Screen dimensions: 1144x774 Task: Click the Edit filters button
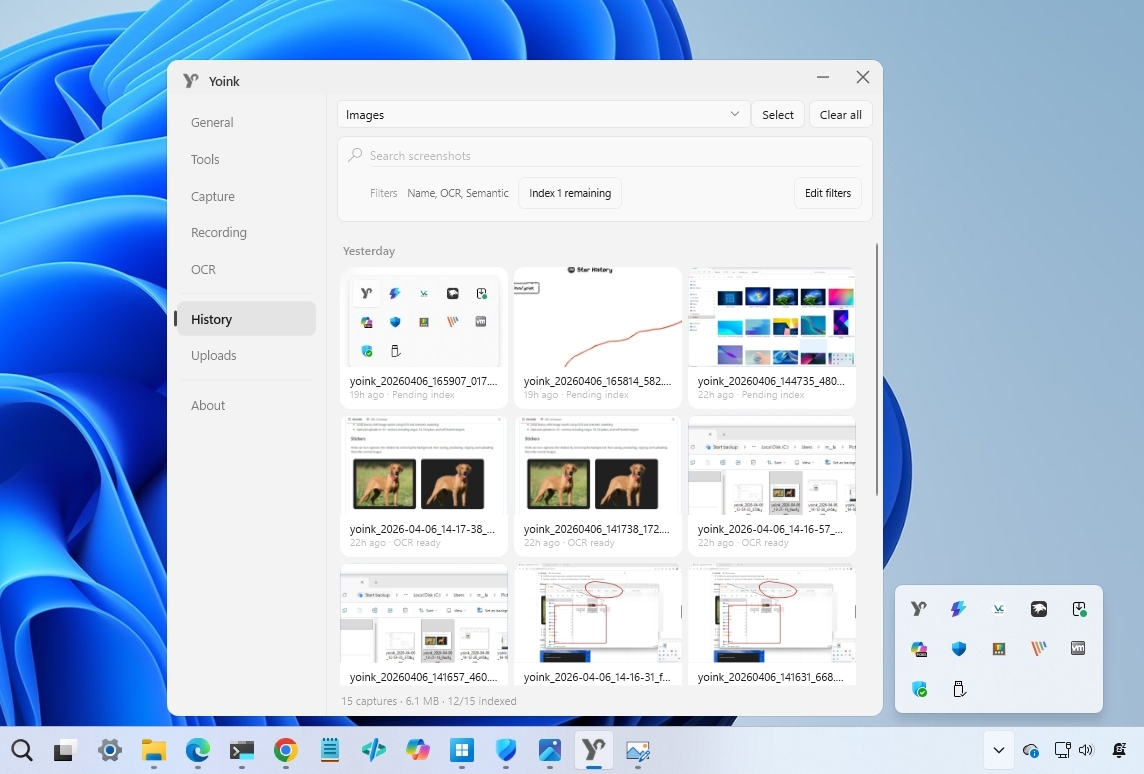tap(827, 193)
